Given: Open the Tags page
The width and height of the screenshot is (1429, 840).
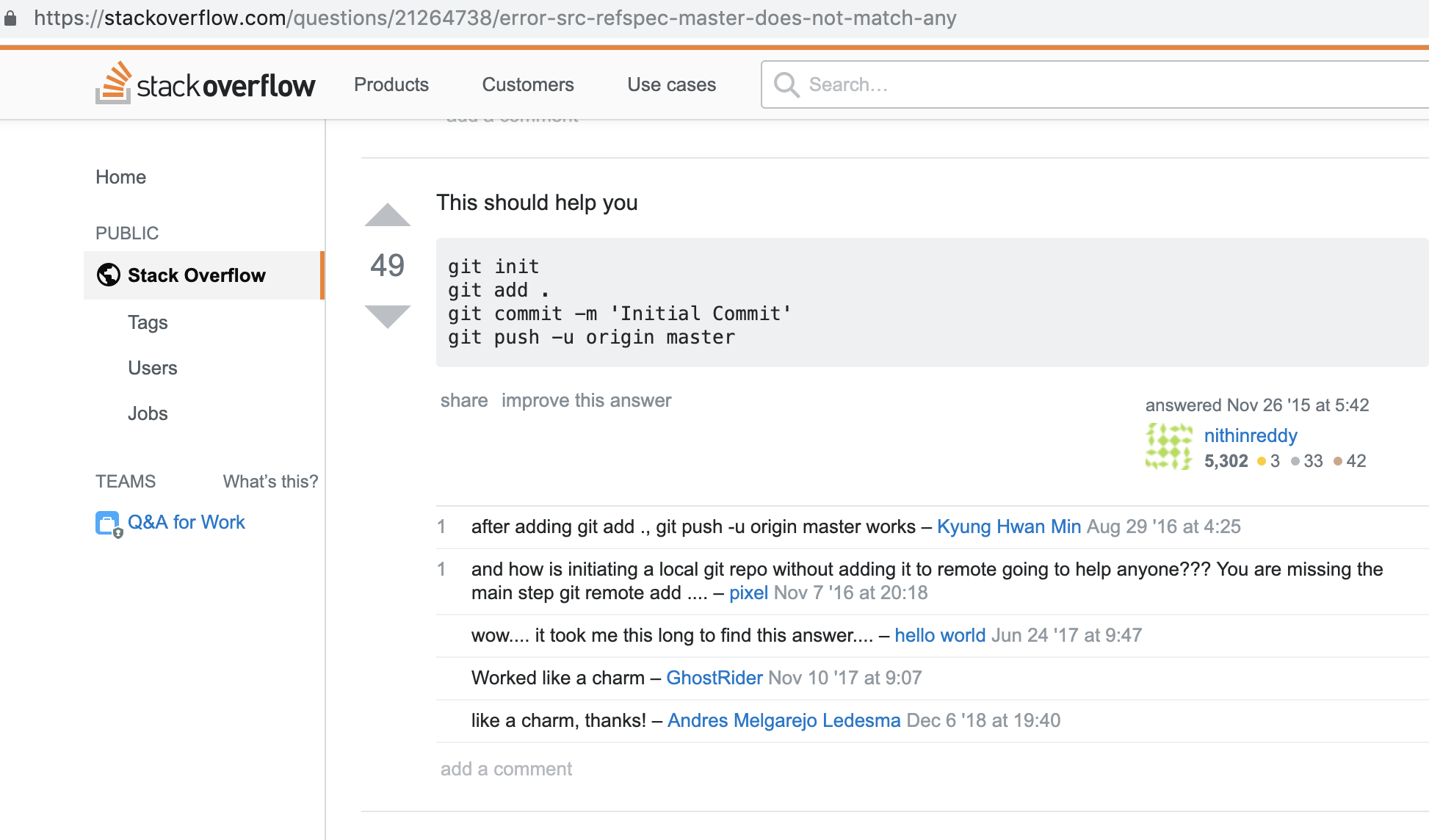Looking at the screenshot, I should pos(148,322).
